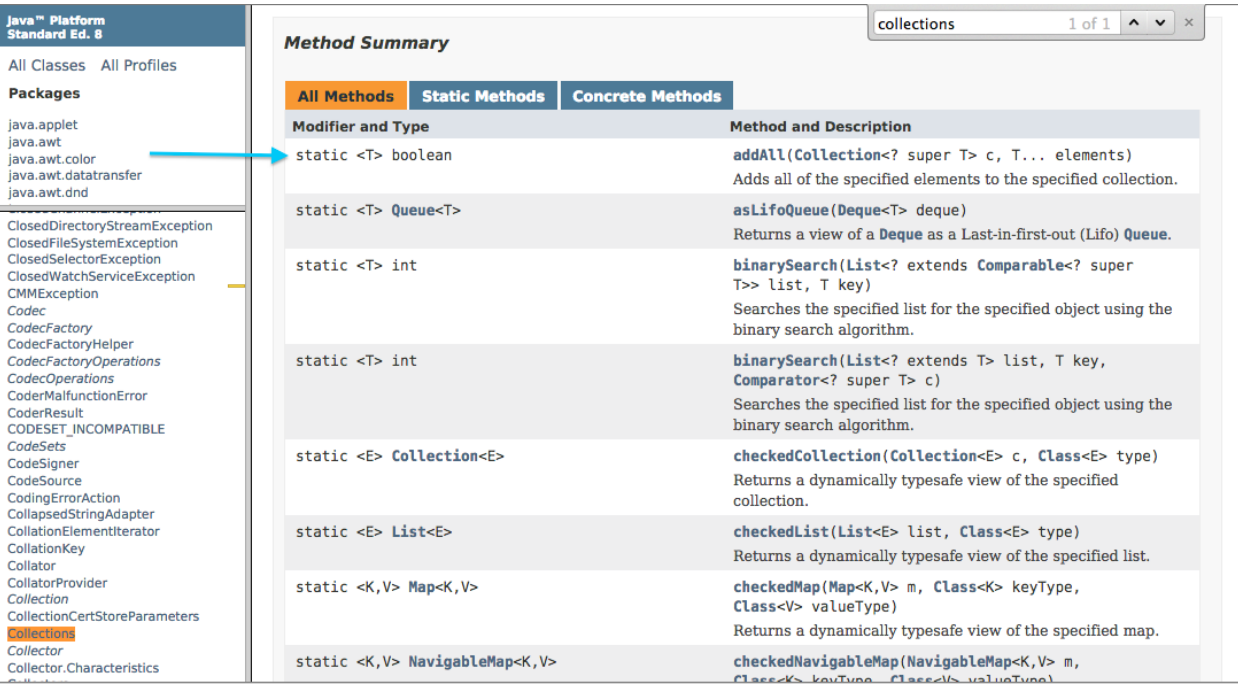Open the java.applet package

[x=43, y=125]
